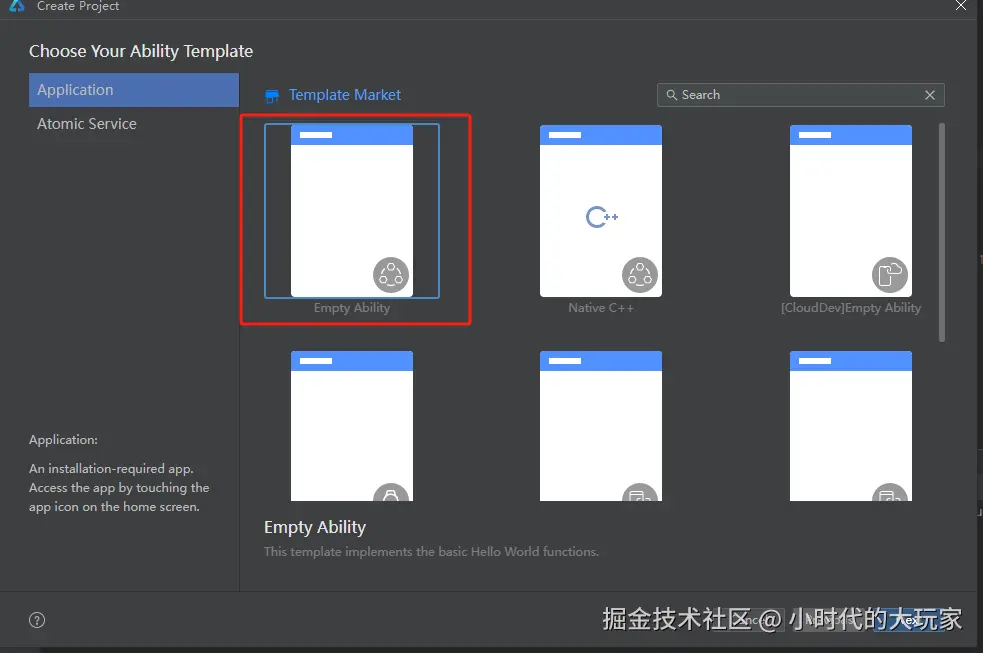Click the magnifier icon in the search box
Image resolution: width=983 pixels, height=653 pixels.
(670, 95)
